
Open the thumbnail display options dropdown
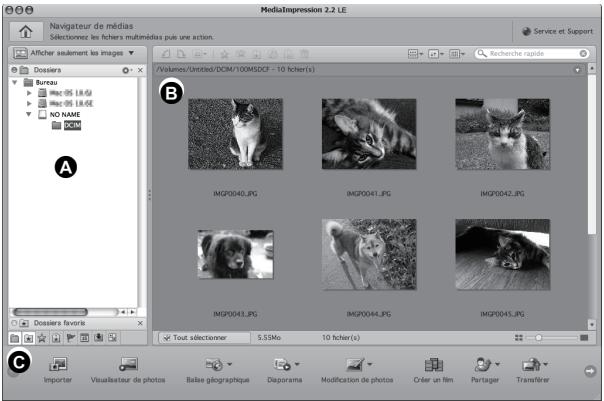tap(415, 54)
